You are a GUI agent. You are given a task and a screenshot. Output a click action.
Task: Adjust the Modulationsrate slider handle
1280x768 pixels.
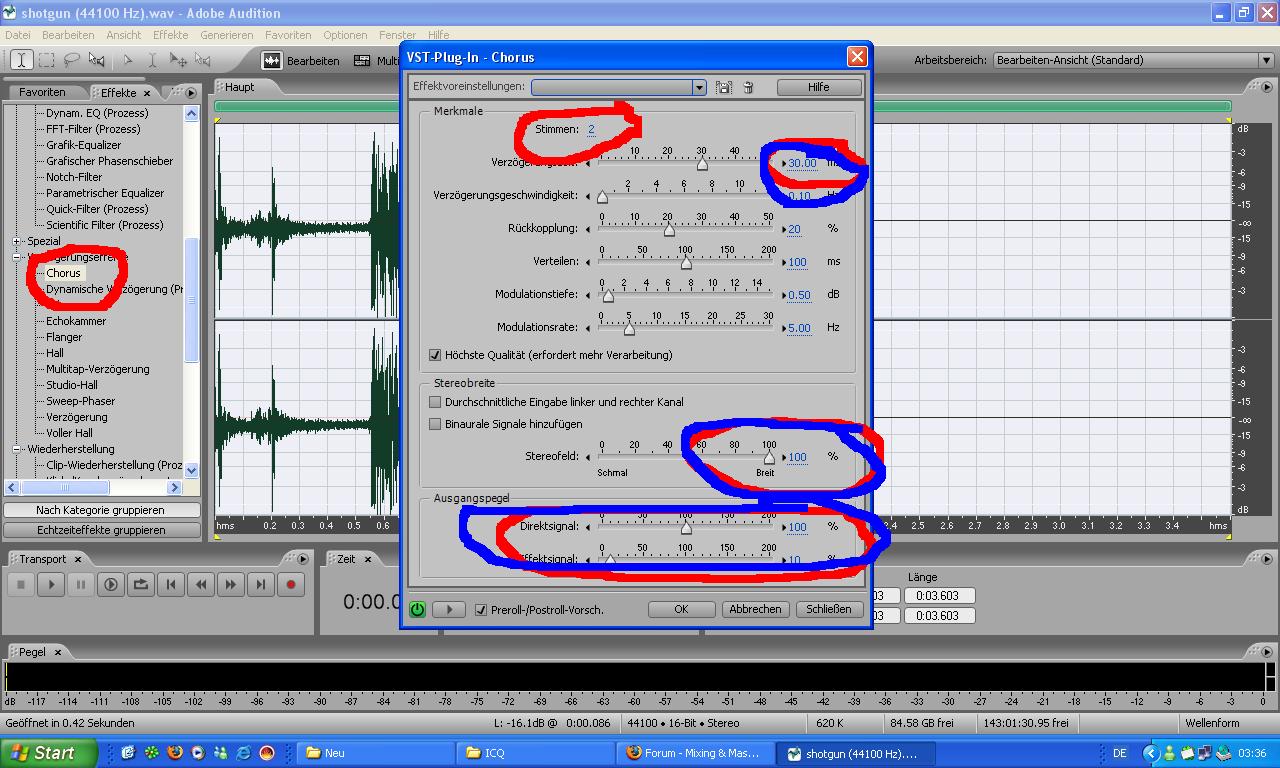[x=629, y=329]
